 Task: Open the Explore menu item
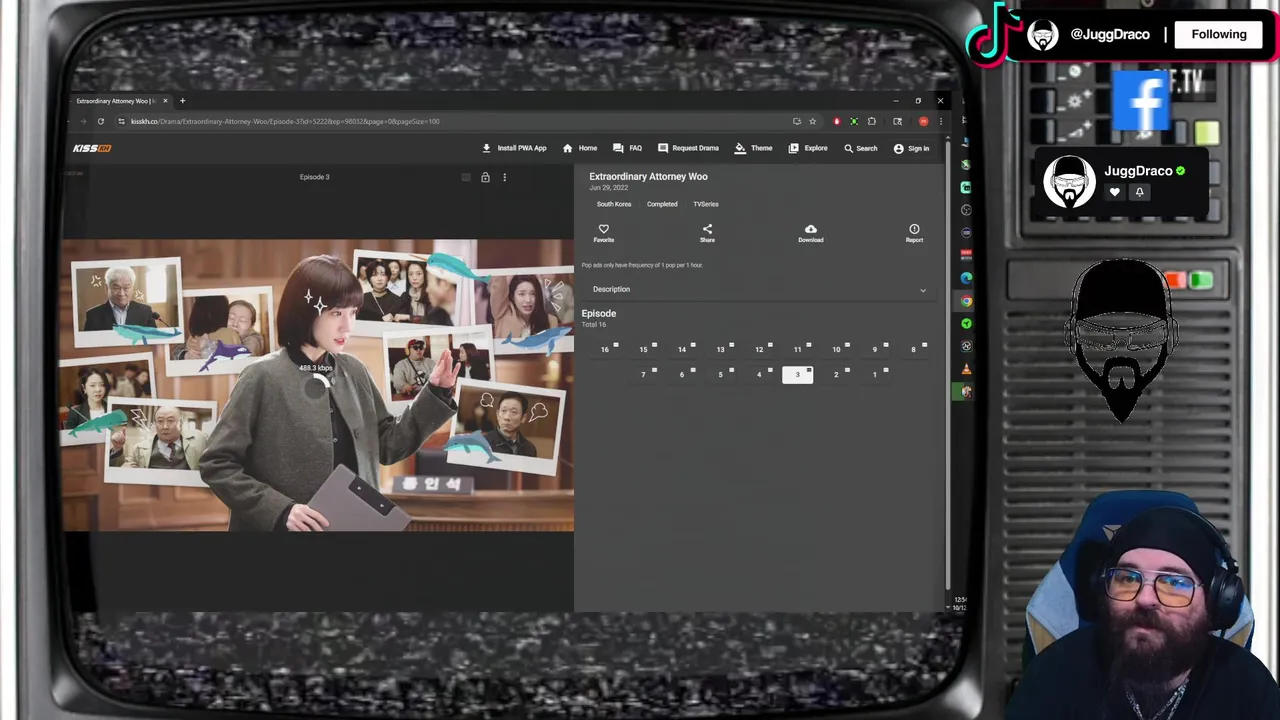[x=808, y=148]
